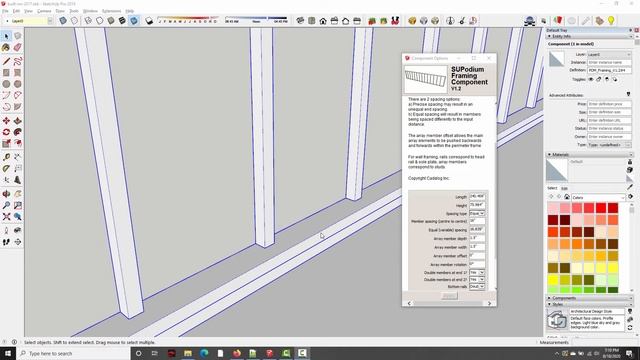The width and height of the screenshot is (640, 360).
Task: Toggle hidden eye icon in Entity Info
Action: point(591,79)
